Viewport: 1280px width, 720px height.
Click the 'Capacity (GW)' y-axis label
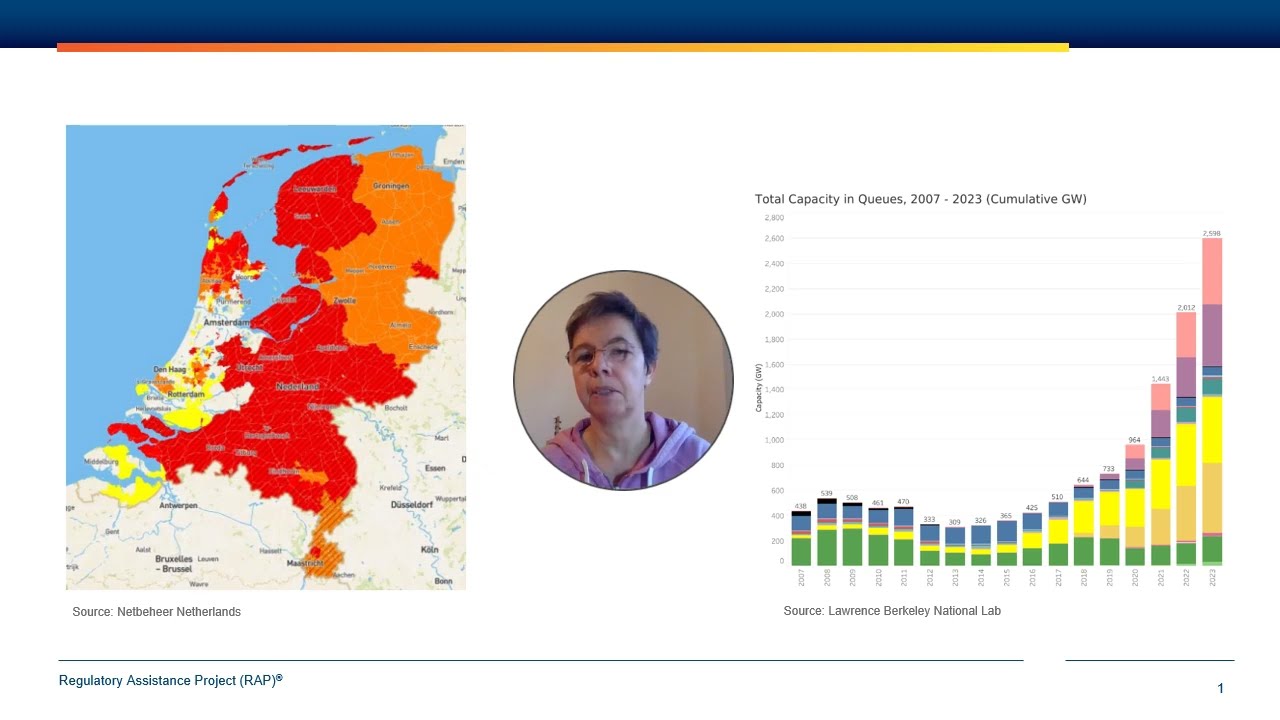[x=759, y=390]
